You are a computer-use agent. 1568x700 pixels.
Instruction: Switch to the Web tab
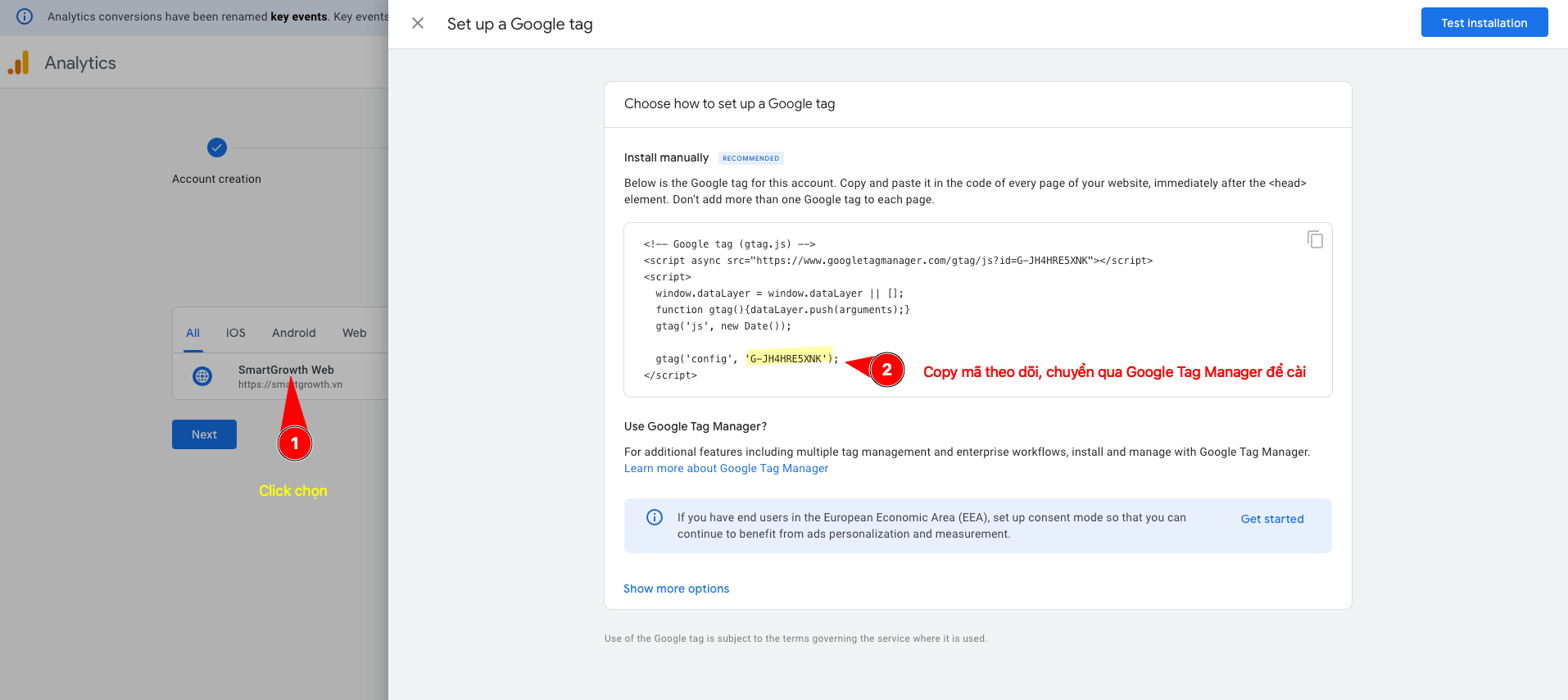click(x=354, y=333)
